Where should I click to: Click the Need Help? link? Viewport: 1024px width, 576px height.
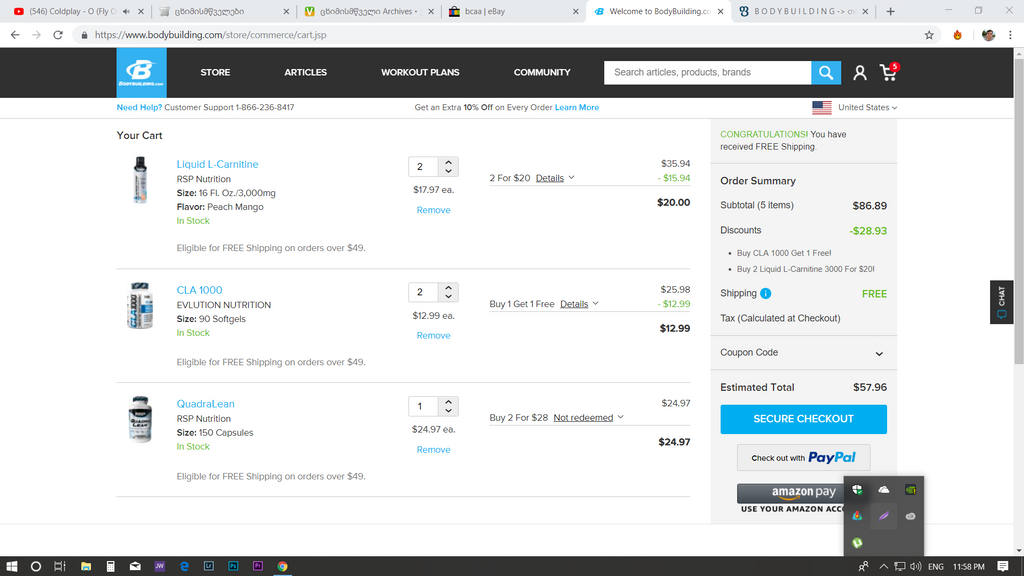(139, 108)
